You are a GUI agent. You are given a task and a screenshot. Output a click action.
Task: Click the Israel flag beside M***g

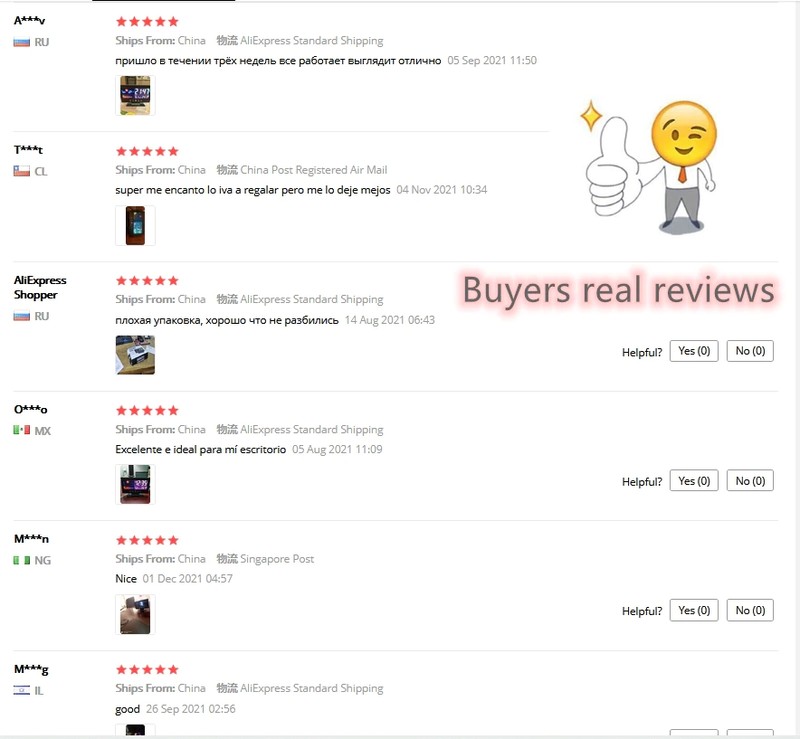[x=21, y=691]
